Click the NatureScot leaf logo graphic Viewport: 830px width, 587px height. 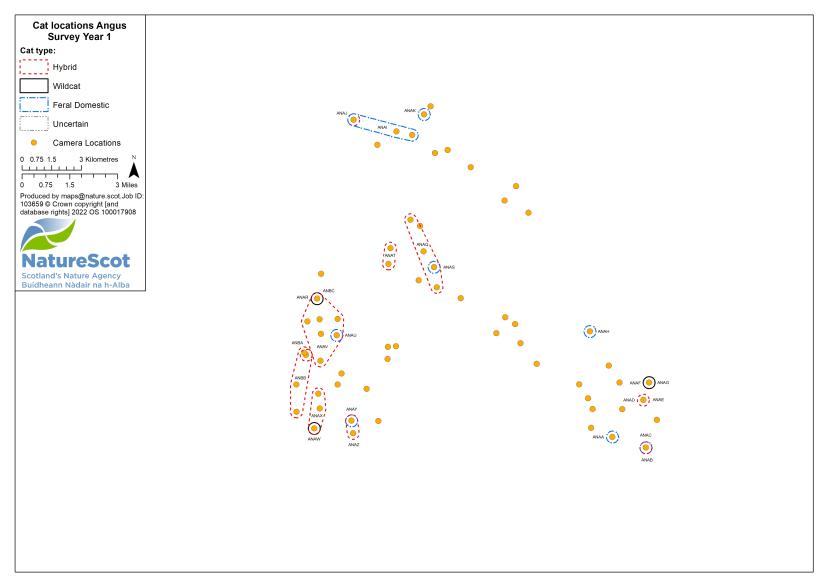pos(48,234)
